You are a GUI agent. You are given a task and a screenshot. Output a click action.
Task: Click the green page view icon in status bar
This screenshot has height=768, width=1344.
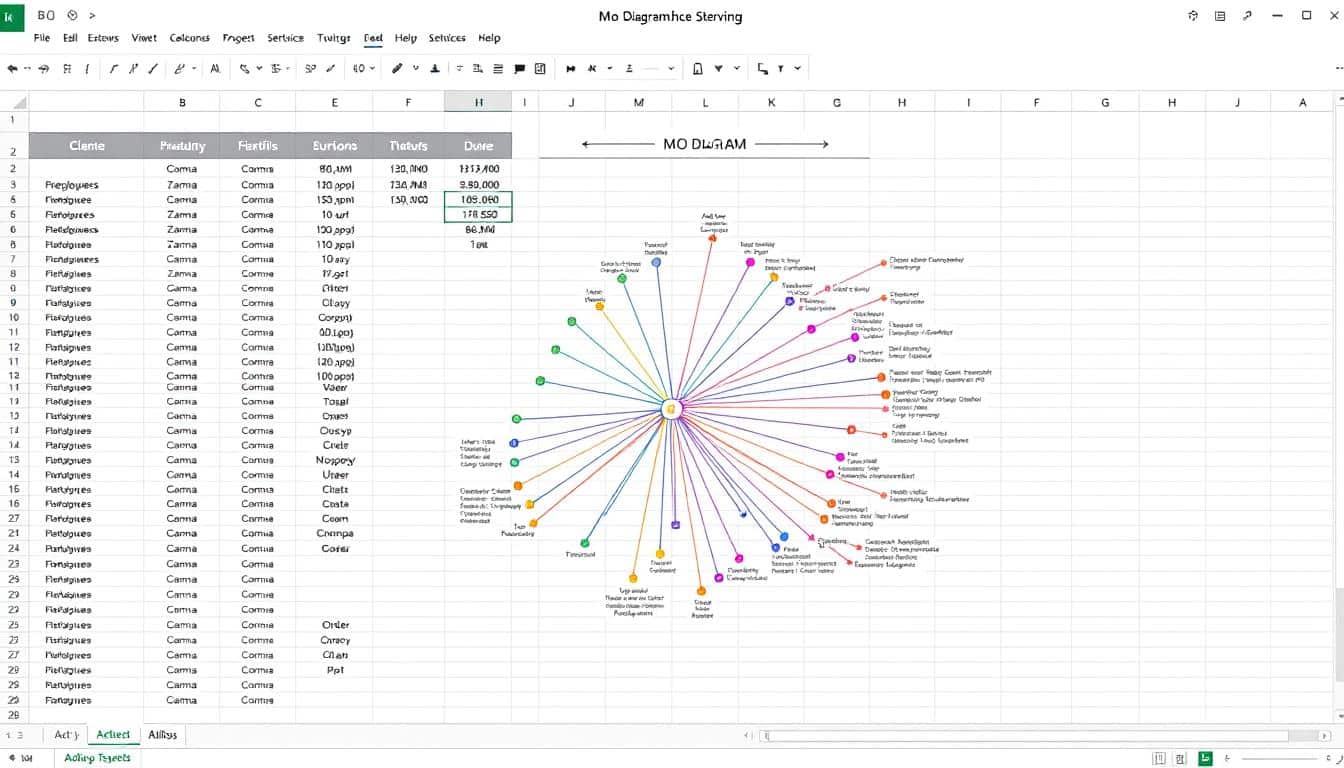tap(1206, 759)
